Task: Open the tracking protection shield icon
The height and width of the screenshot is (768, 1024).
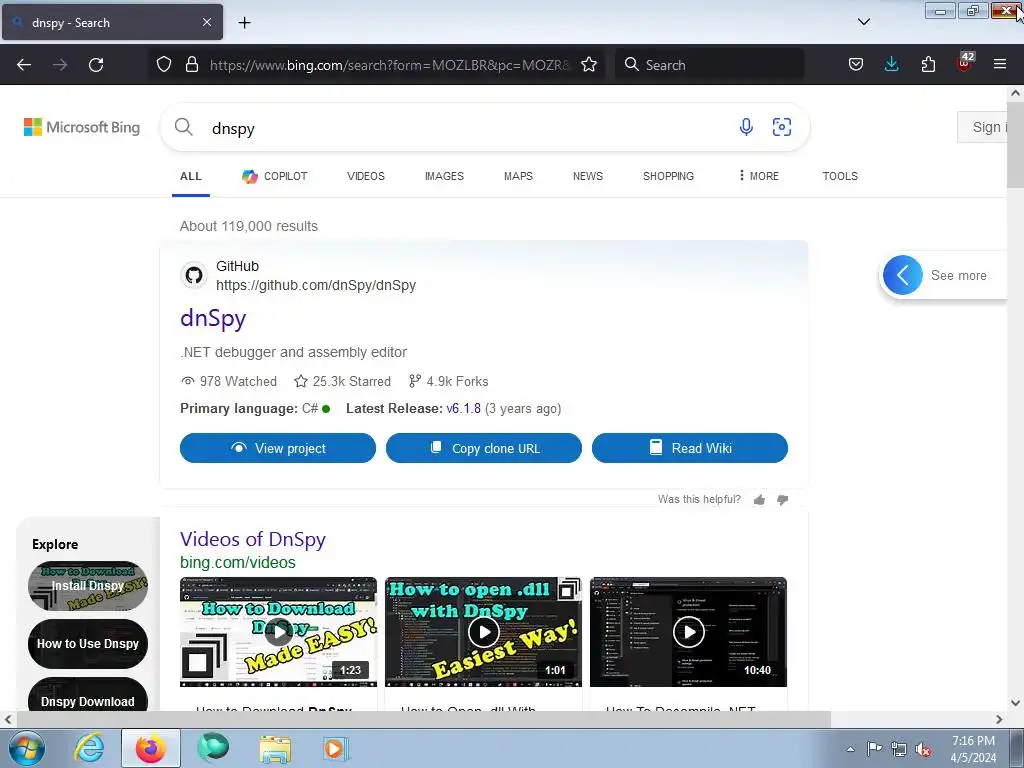Action: [164, 65]
